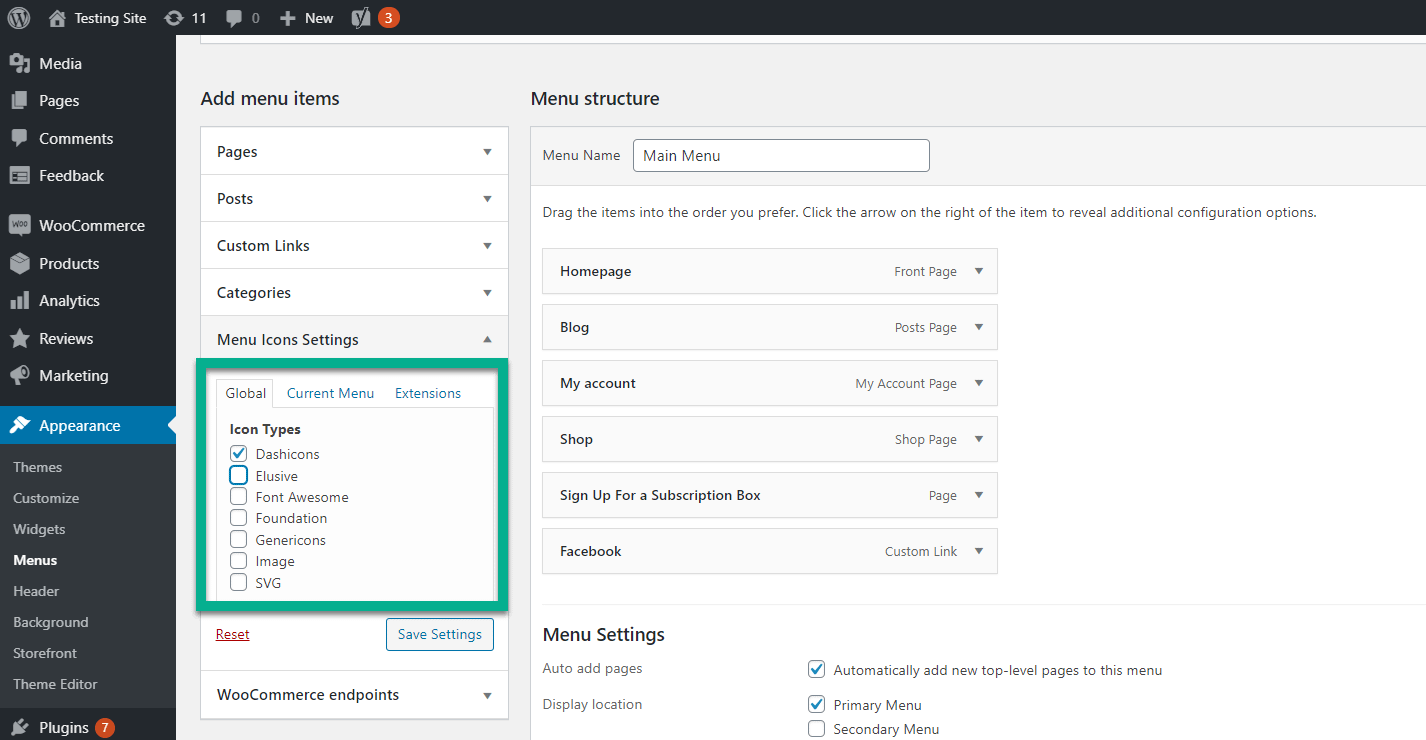Viewport: 1426px width, 740px height.
Task: Open the Extensions tab
Action: click(427, 393)
